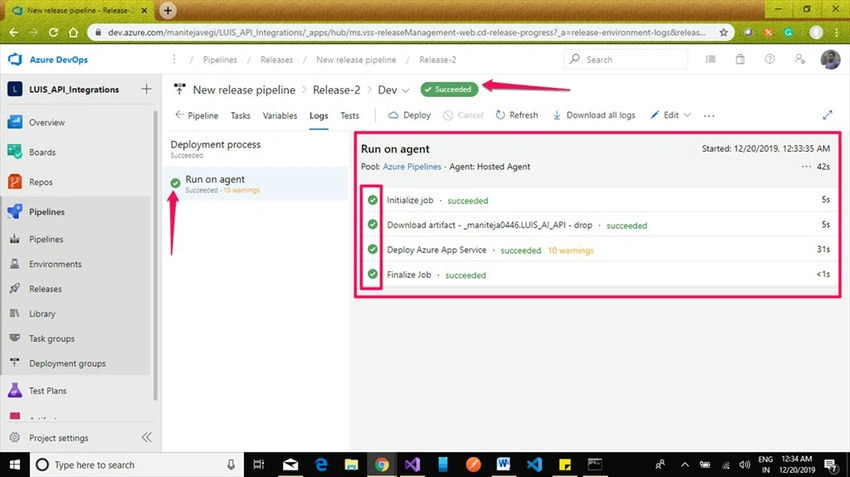Click the plus icon next to LUIS_API_Integrations
This screenshot has width=850, height=477.
[146, 89]
